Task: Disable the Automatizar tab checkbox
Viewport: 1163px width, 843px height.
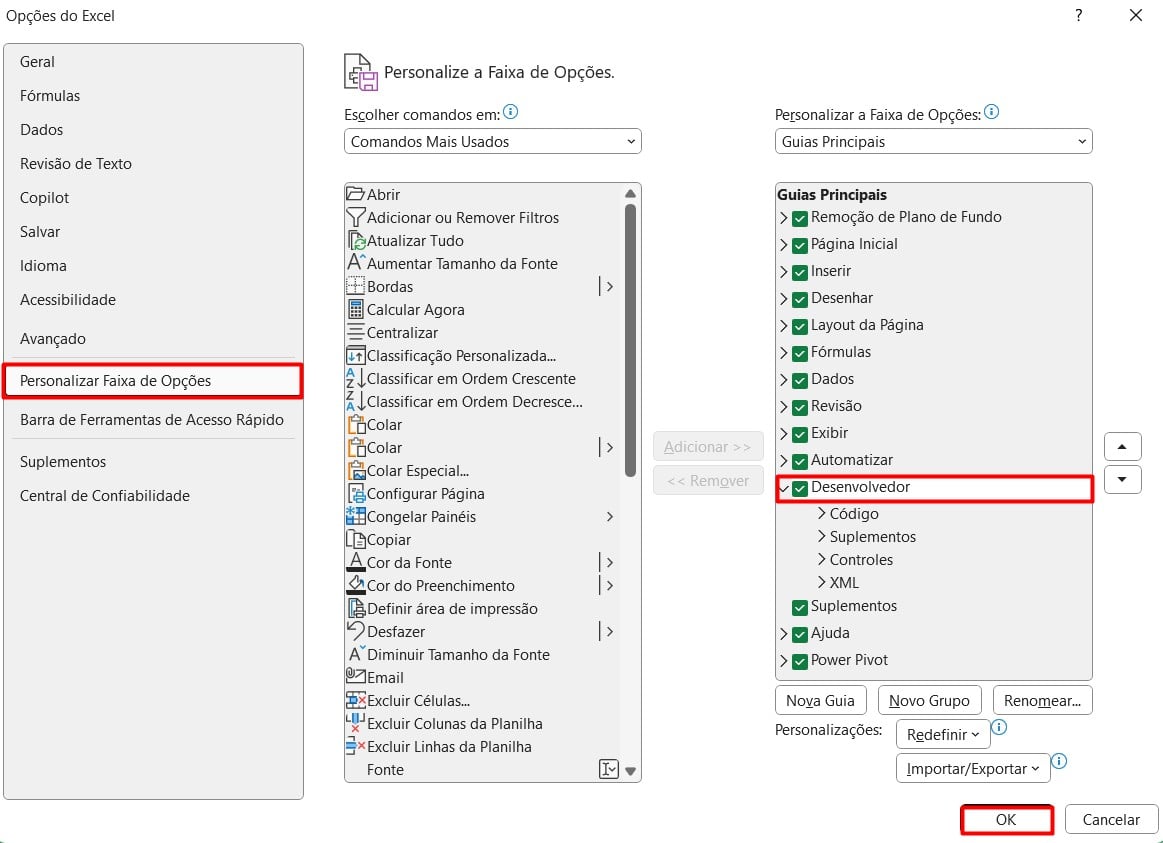Action: [800, 461]
